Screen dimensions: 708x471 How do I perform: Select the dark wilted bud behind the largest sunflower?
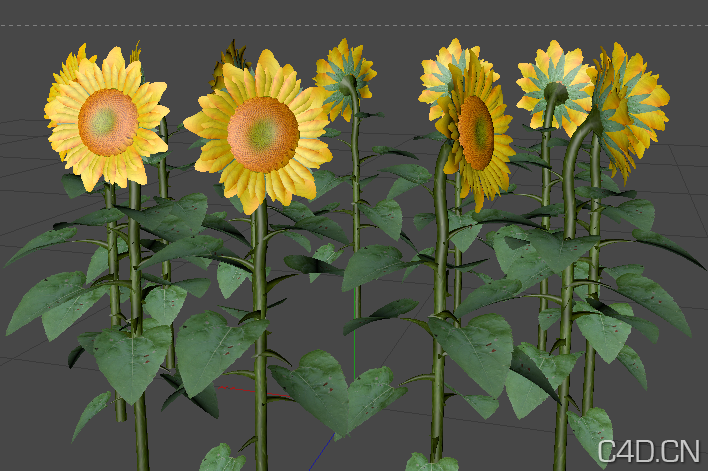pyautogui.click(x=230, y=63)
